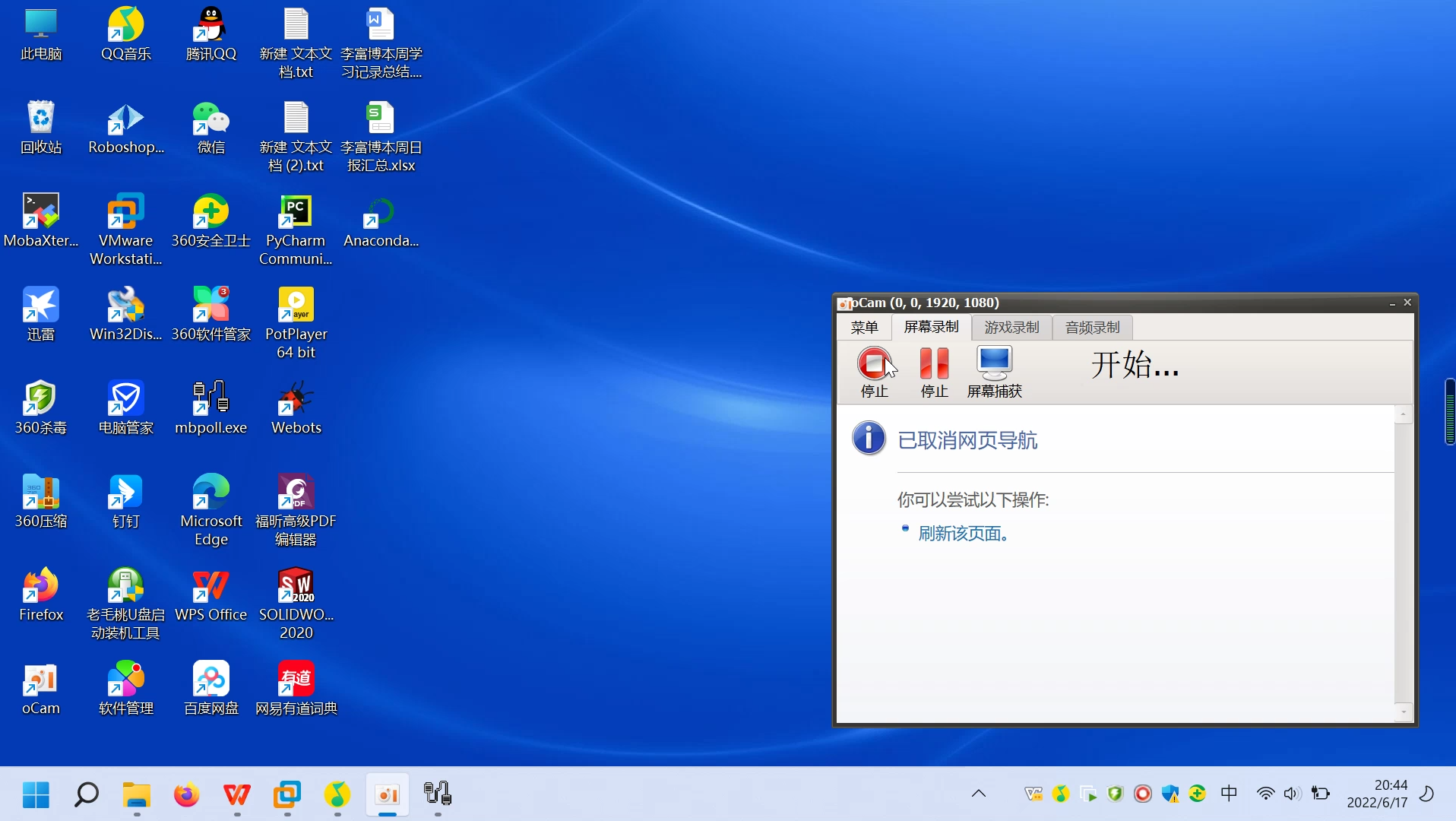The width and height of the screenshot is (1456, 821).
Task: Click the stop recording icon in oCam
Action: click(875, 363)
